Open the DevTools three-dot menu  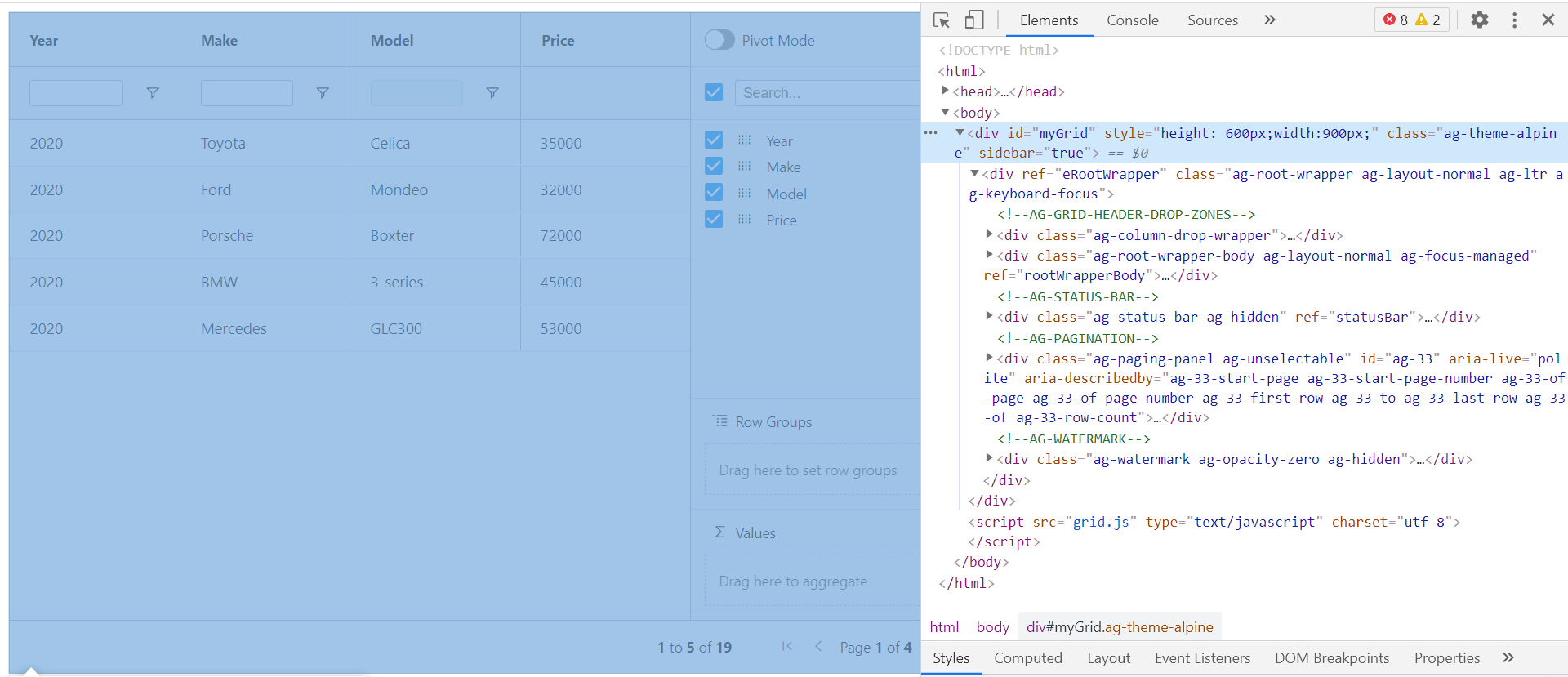[1514, 20]
